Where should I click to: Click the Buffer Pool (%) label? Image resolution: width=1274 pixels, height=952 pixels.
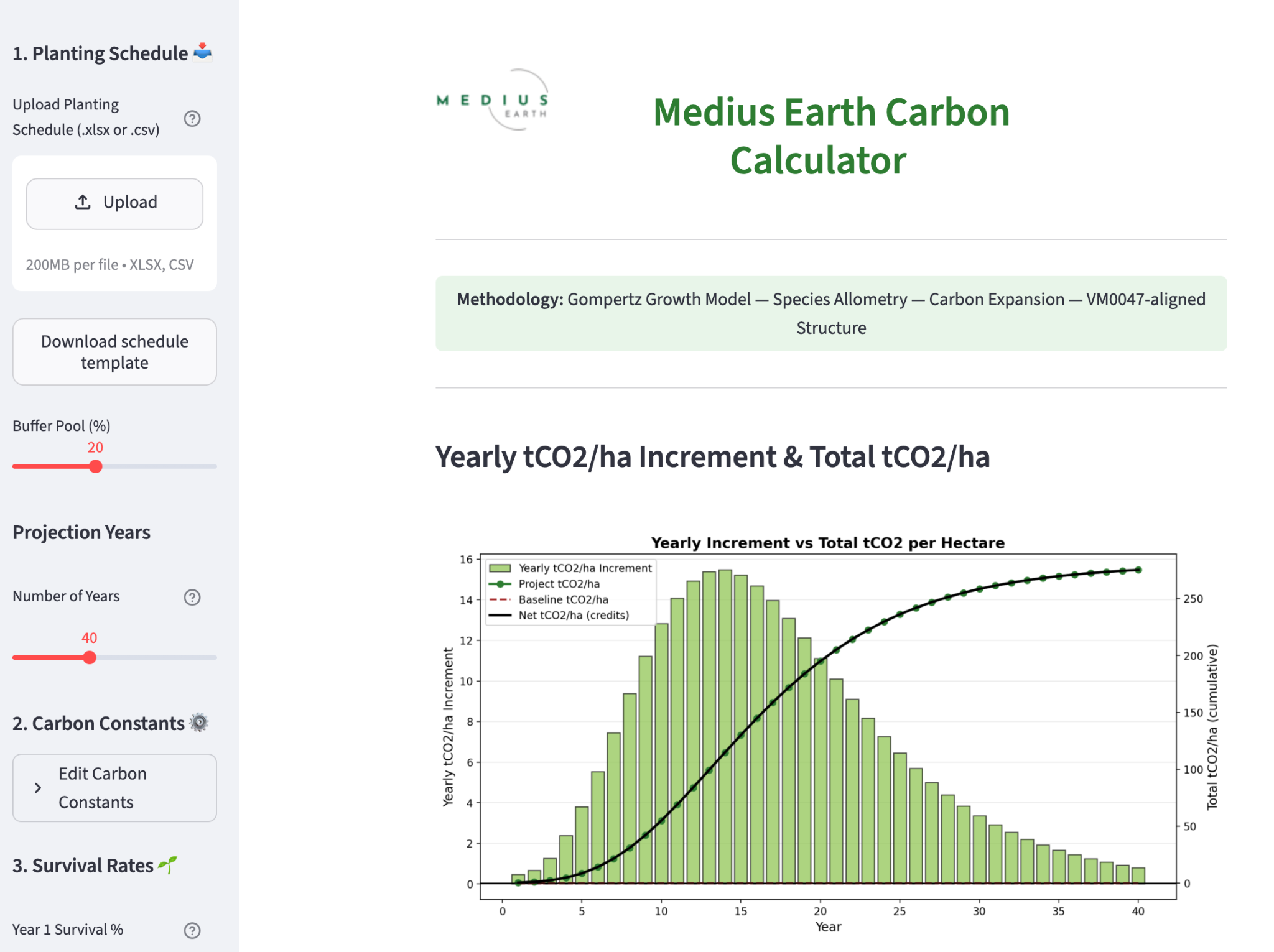click(62, 426)
